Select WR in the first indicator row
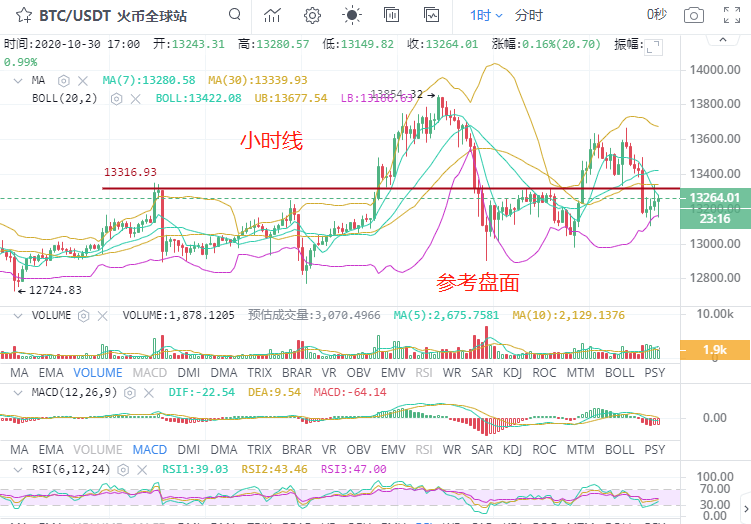This screenshot has width=751, height=524. [452, 373]
